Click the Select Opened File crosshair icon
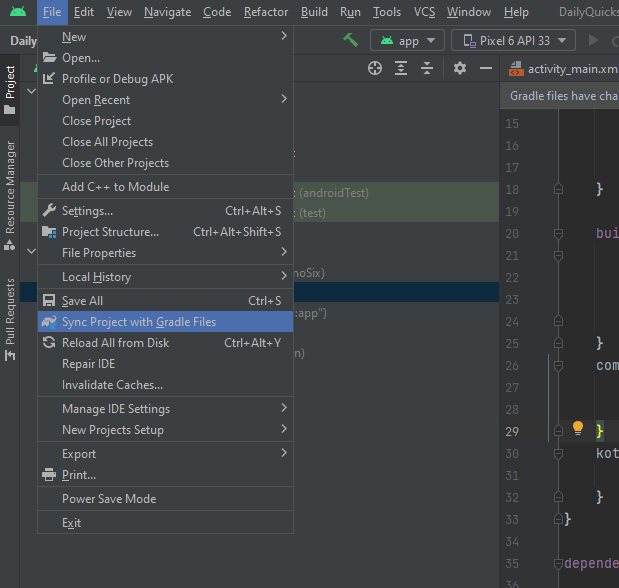The image size is (619, 588). 375,68
